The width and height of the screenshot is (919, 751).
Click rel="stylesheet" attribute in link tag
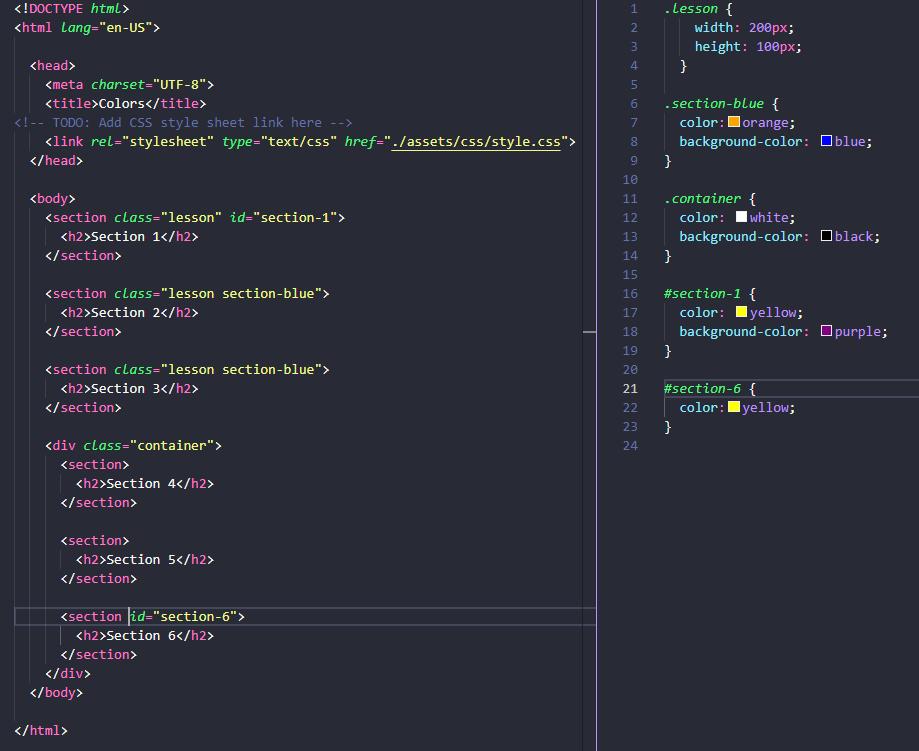point(152,142)
